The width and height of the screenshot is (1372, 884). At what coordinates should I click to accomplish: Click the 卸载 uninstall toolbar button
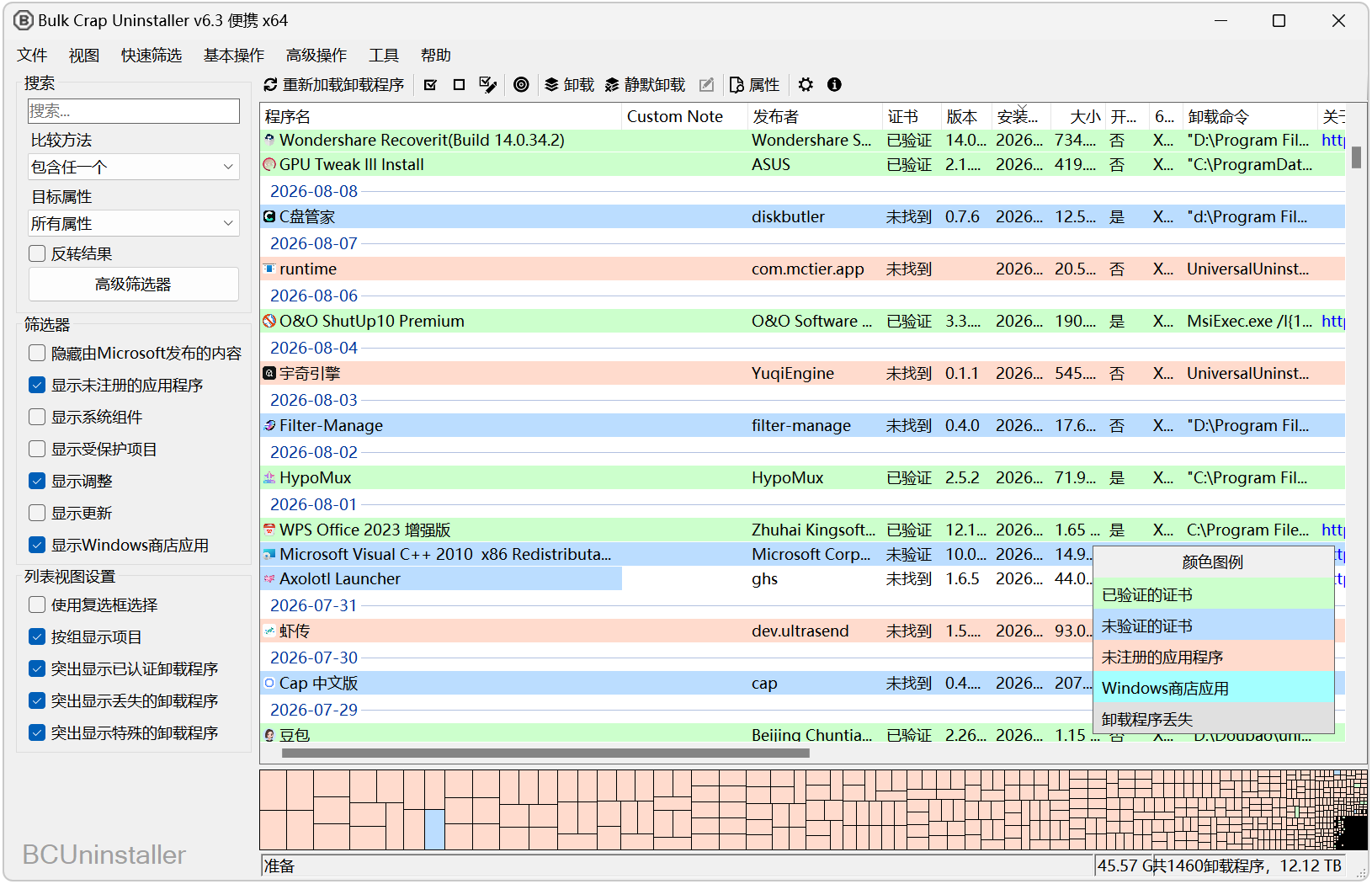(x=570, y=85)
